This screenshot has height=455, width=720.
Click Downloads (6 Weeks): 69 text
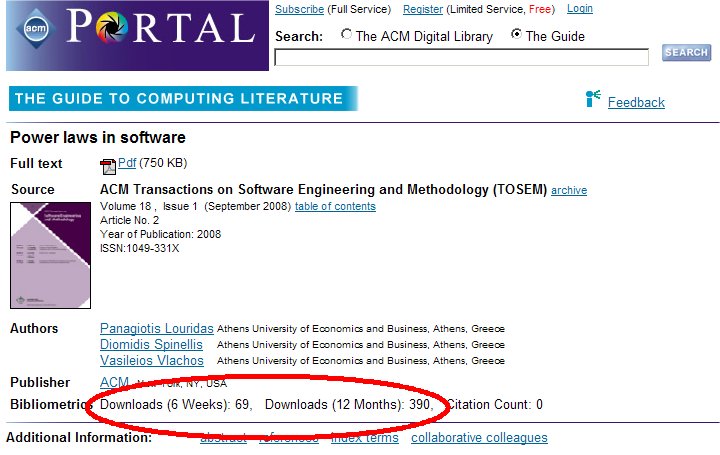click(x=175, y=404)
